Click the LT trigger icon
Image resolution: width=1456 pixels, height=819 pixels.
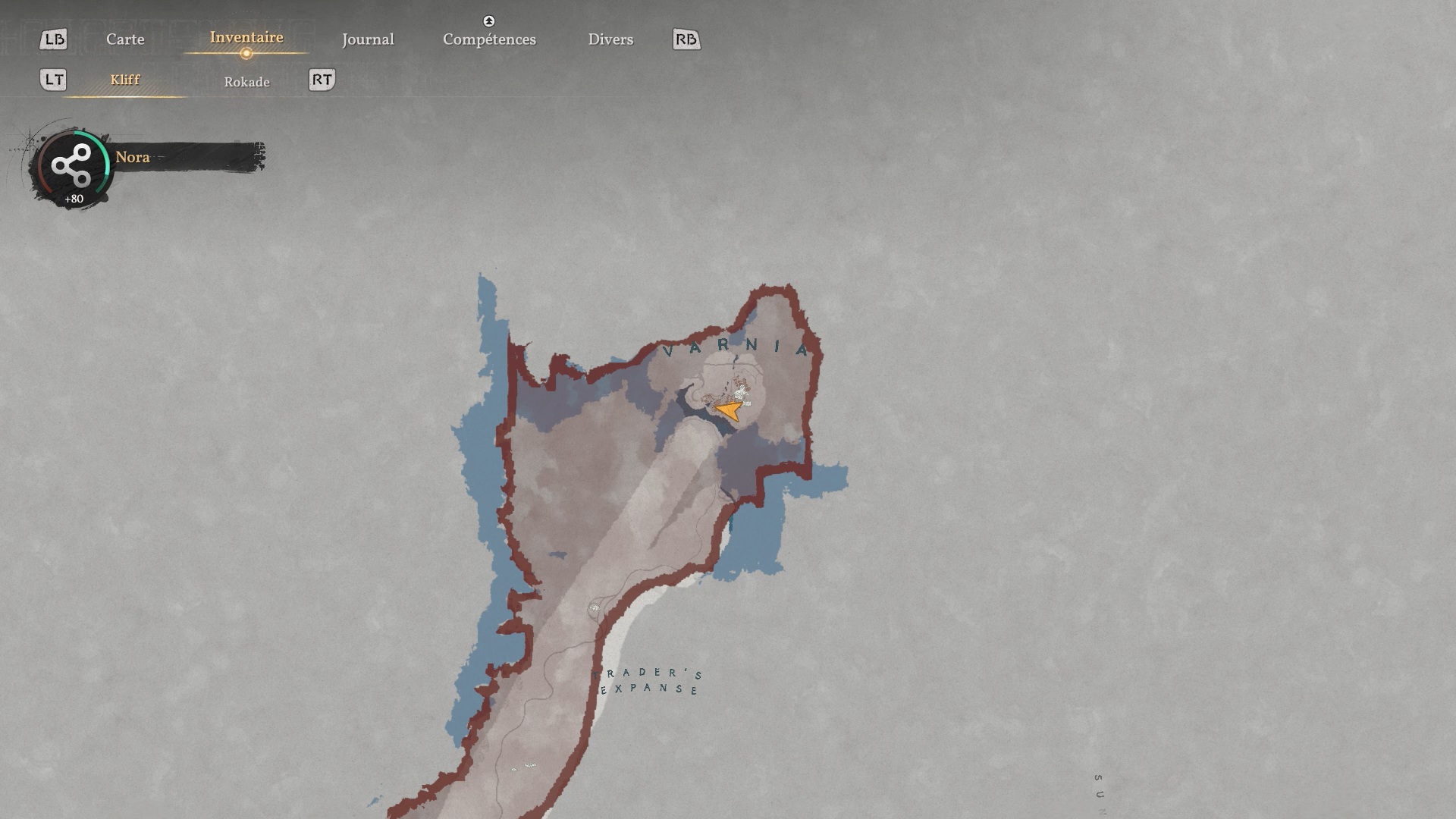click(53, 80)
